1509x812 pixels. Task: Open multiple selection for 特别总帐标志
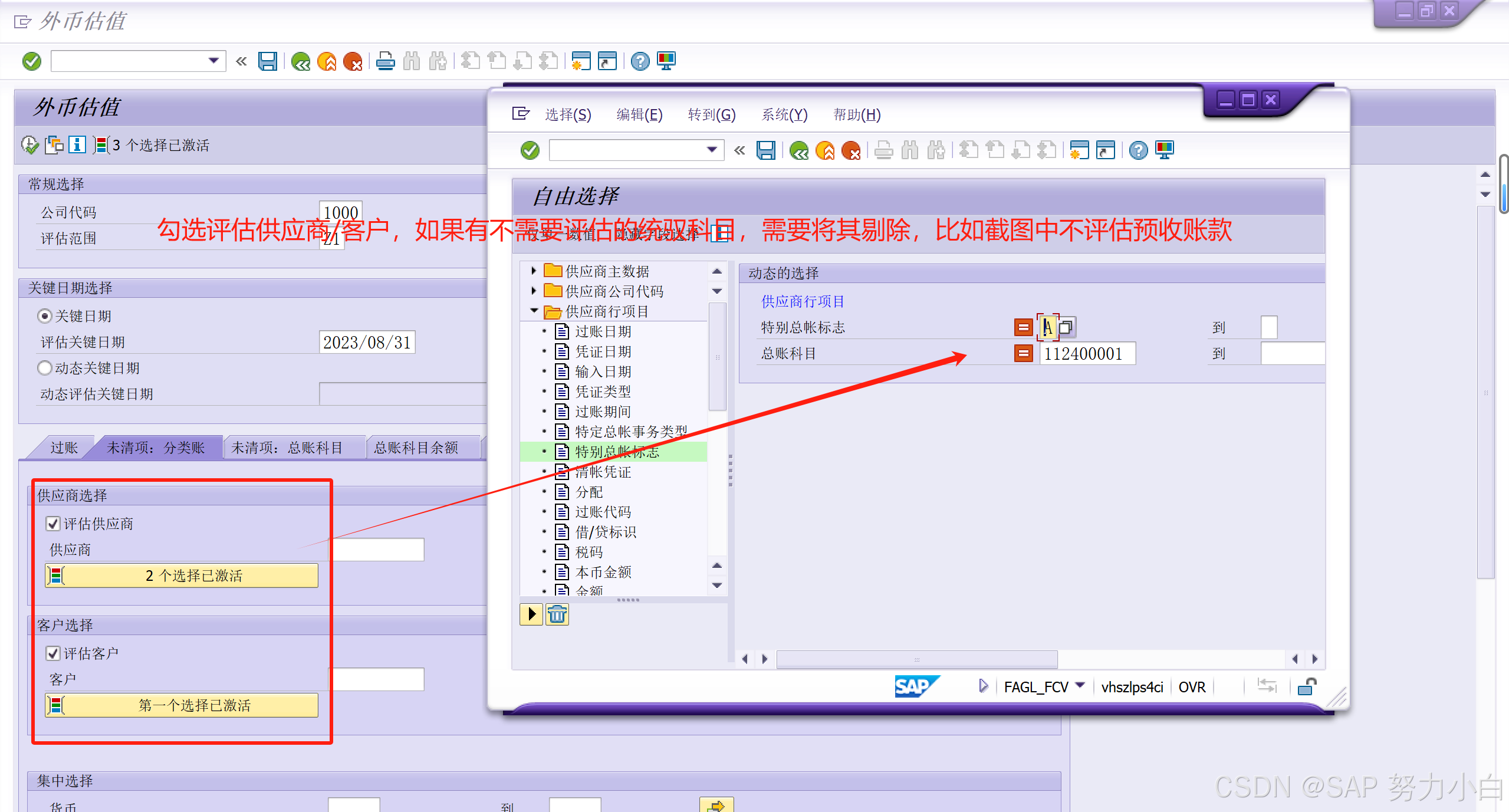(x=1066, y=327)
